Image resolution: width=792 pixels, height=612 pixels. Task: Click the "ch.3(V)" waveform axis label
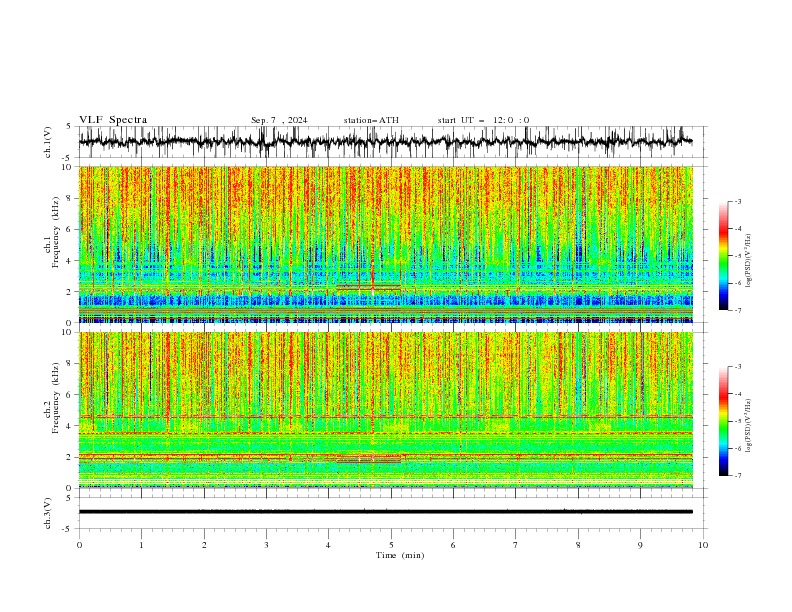[48, 513]
